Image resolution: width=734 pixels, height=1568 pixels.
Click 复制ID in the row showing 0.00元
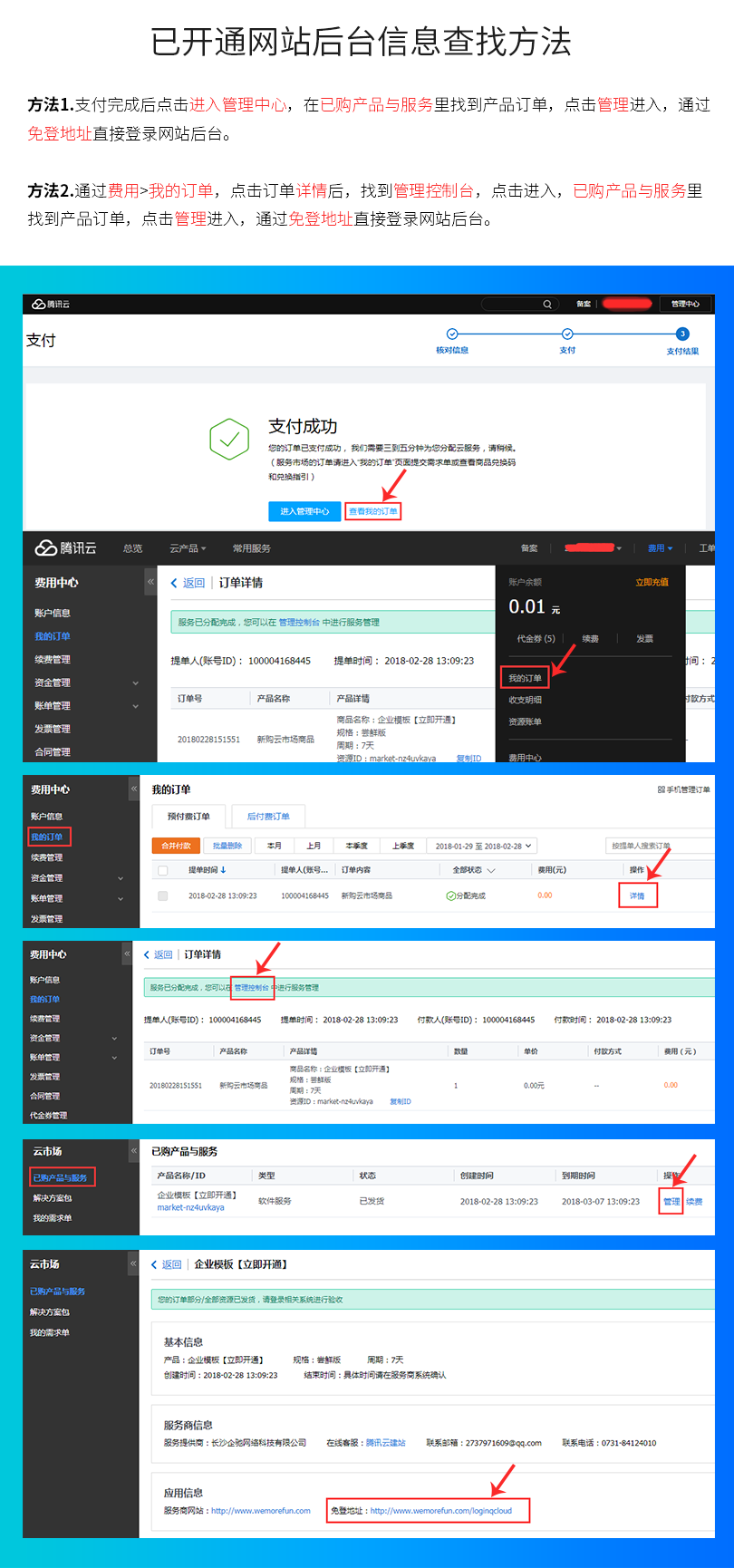pos(401,1101)
